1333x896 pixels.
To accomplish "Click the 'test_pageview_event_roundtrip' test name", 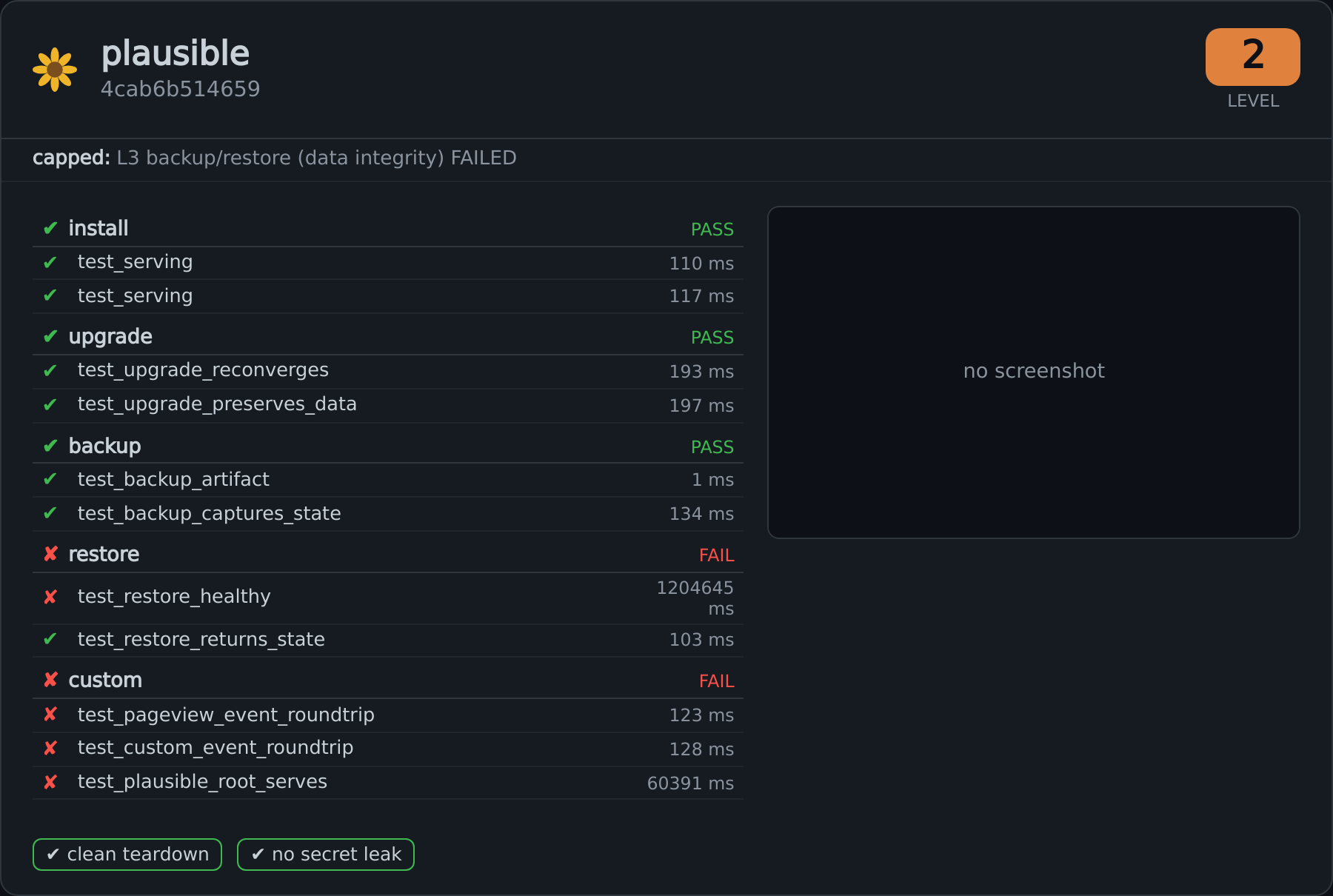I will 227,715.
